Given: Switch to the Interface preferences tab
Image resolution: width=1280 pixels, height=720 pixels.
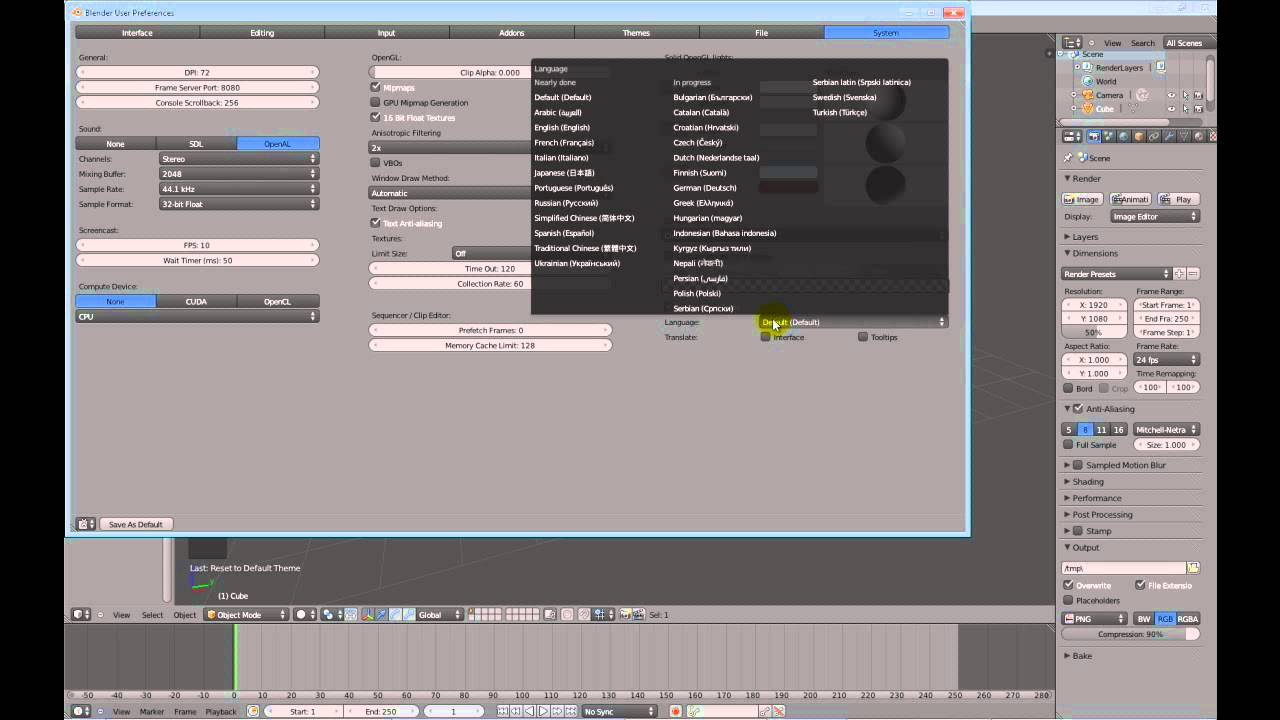Looking at the screenshot, I should point(137,33).
